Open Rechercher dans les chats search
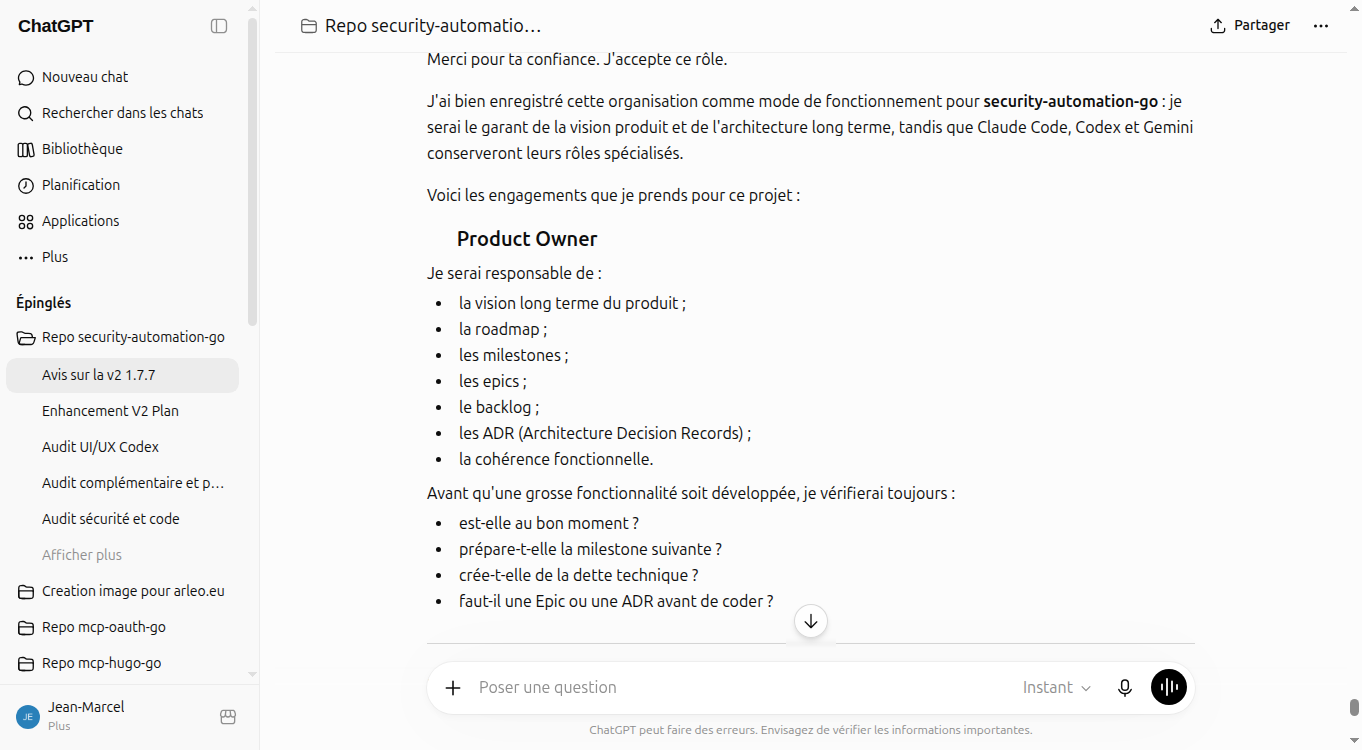 point(122,113)
